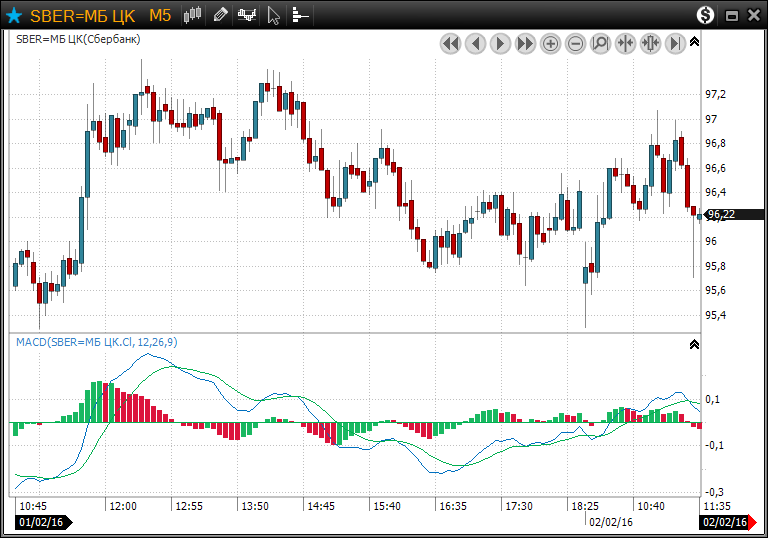The width and height of the screenshot is (768, 538).
Task: Step chart back one bar
Action: (475, 43)
